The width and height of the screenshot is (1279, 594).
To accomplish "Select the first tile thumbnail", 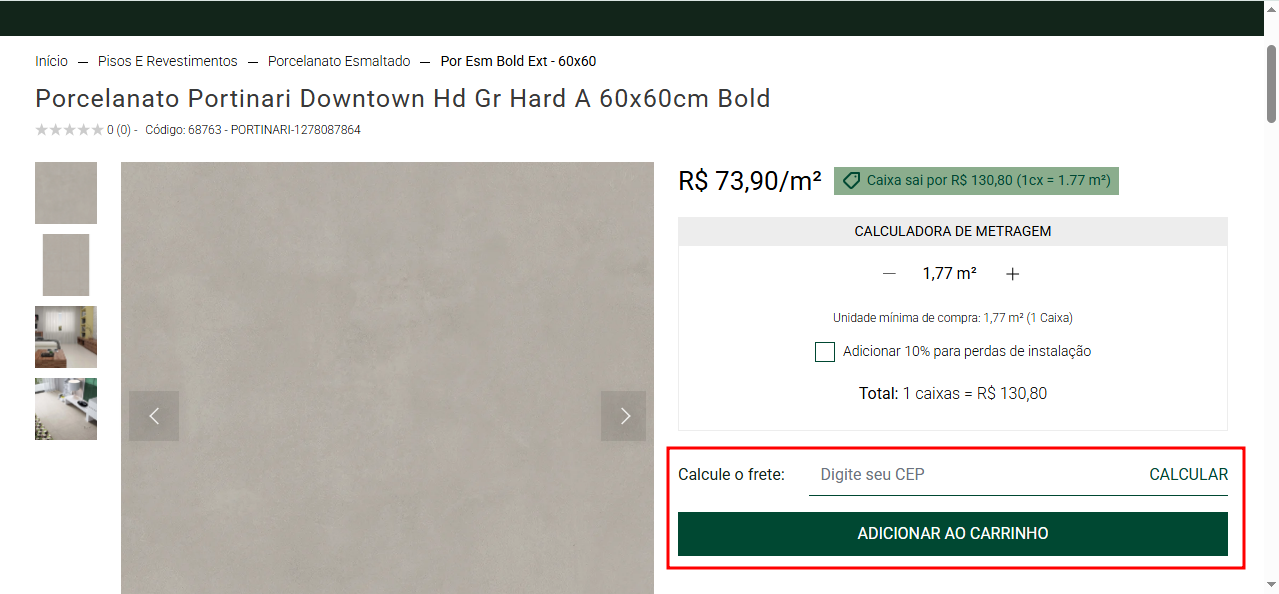I will click(66, 193).
